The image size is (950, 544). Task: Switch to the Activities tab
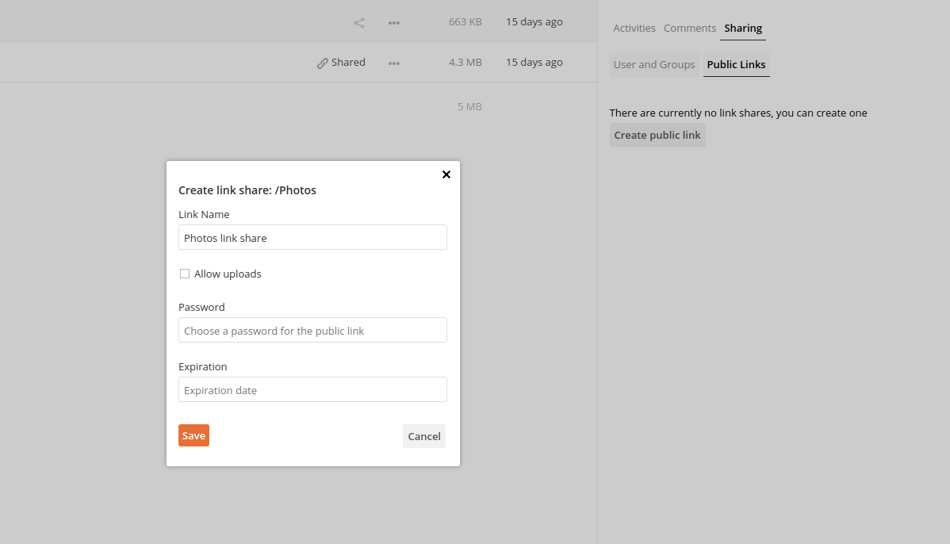point(634,28)
